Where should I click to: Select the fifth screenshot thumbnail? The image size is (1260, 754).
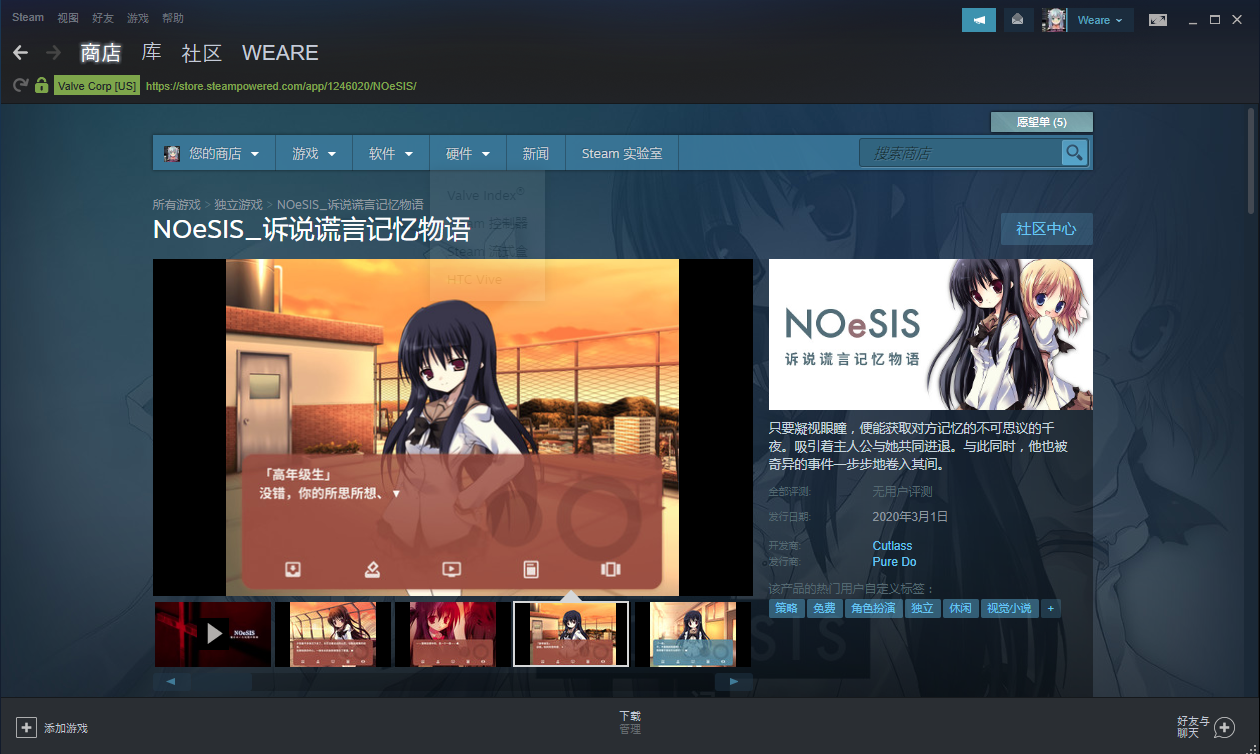pos(693,634)
